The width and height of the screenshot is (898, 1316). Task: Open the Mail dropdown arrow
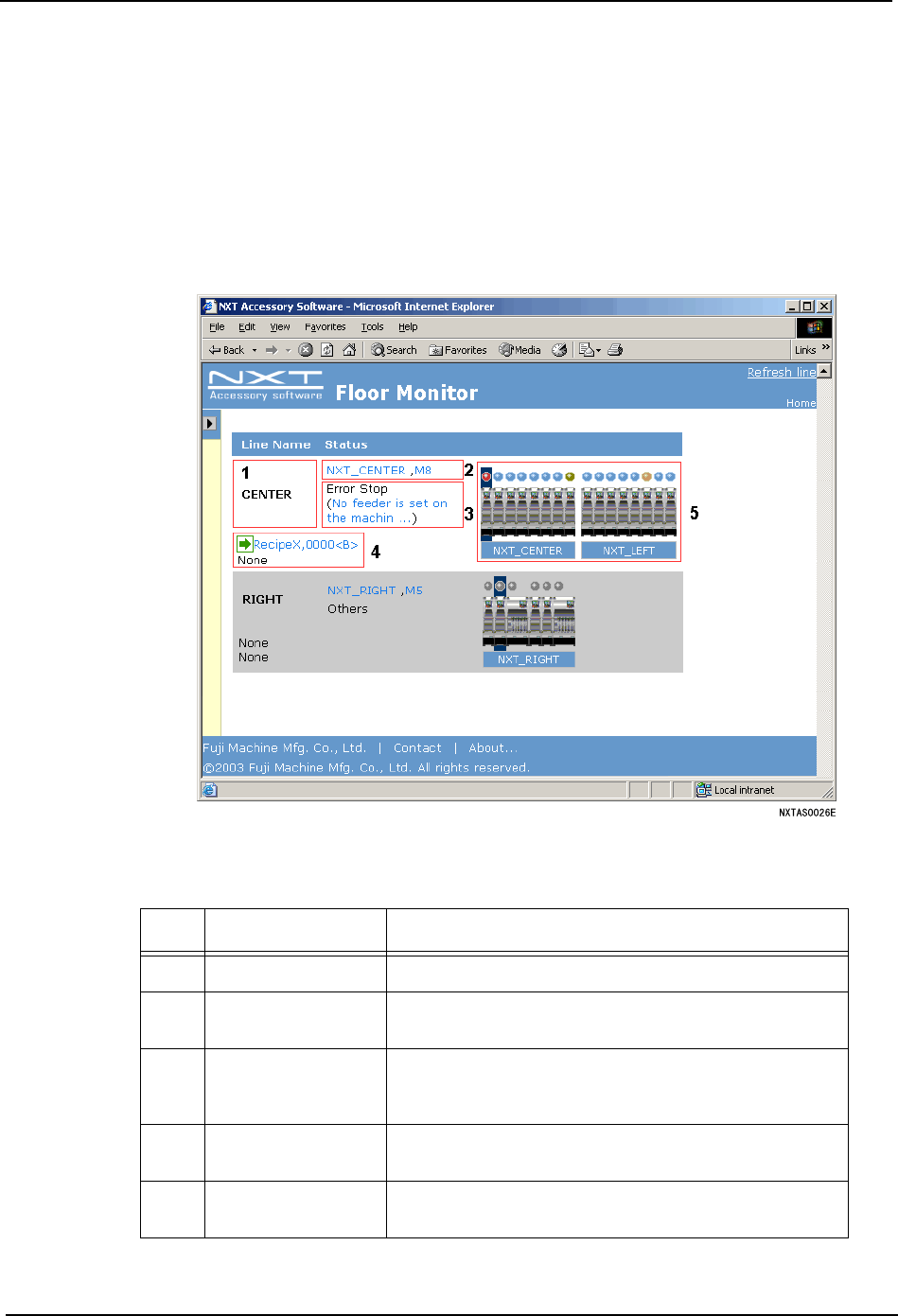pyautogui.click(x=598, y=350)
